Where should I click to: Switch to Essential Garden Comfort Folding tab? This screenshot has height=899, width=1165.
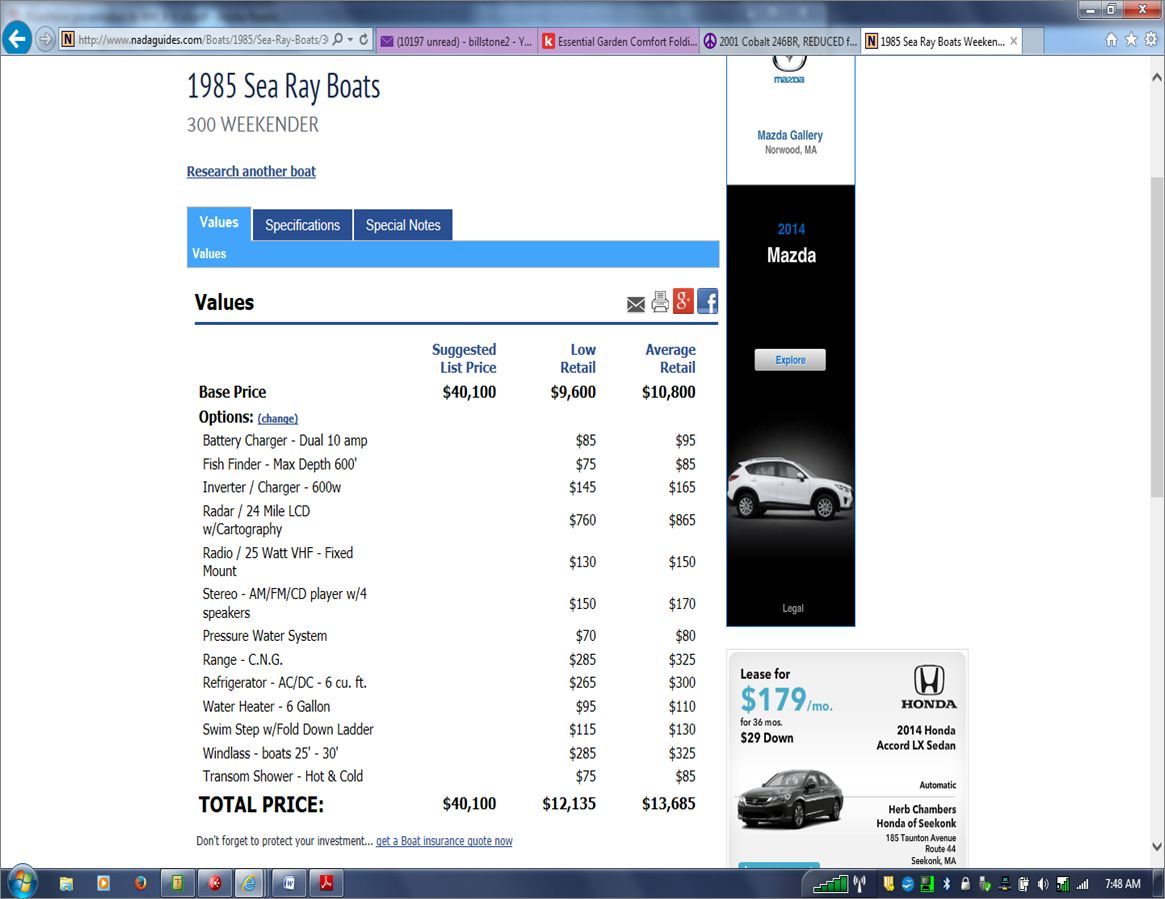(x=620, y=42)
